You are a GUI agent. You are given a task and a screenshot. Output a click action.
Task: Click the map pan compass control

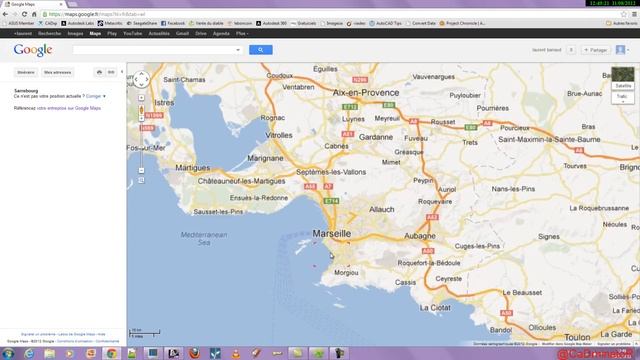point(141,79)
